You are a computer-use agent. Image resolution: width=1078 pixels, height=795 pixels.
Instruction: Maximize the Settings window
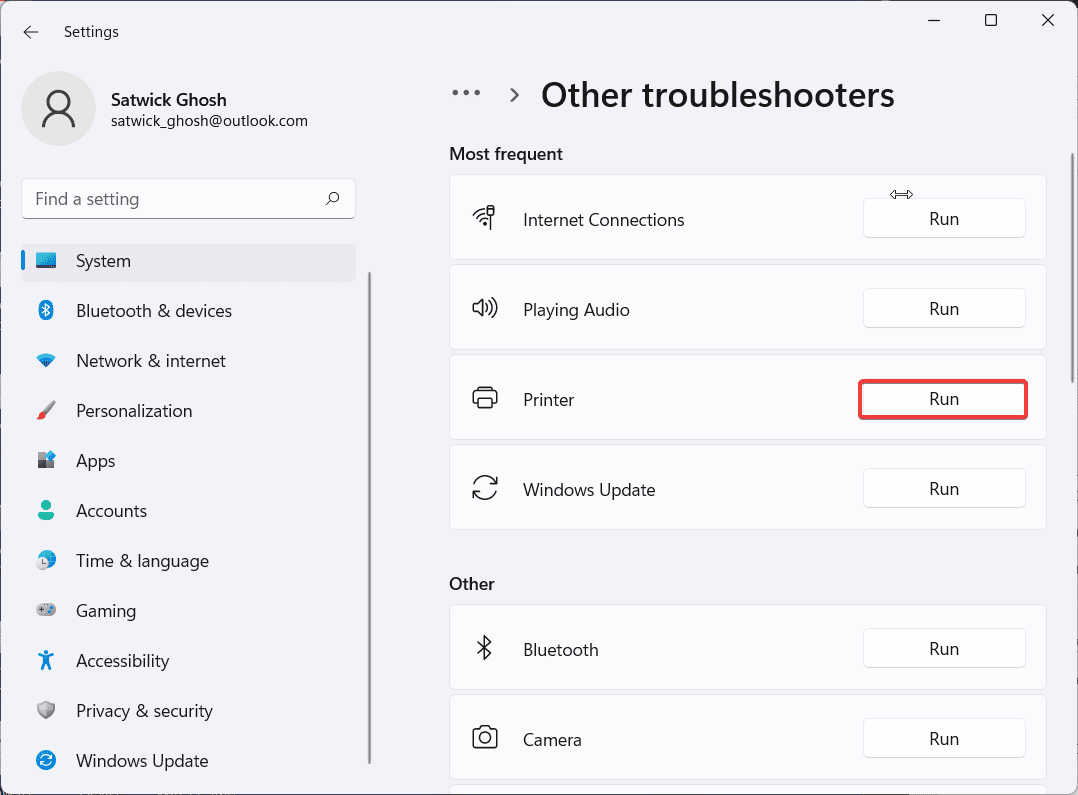991,20
